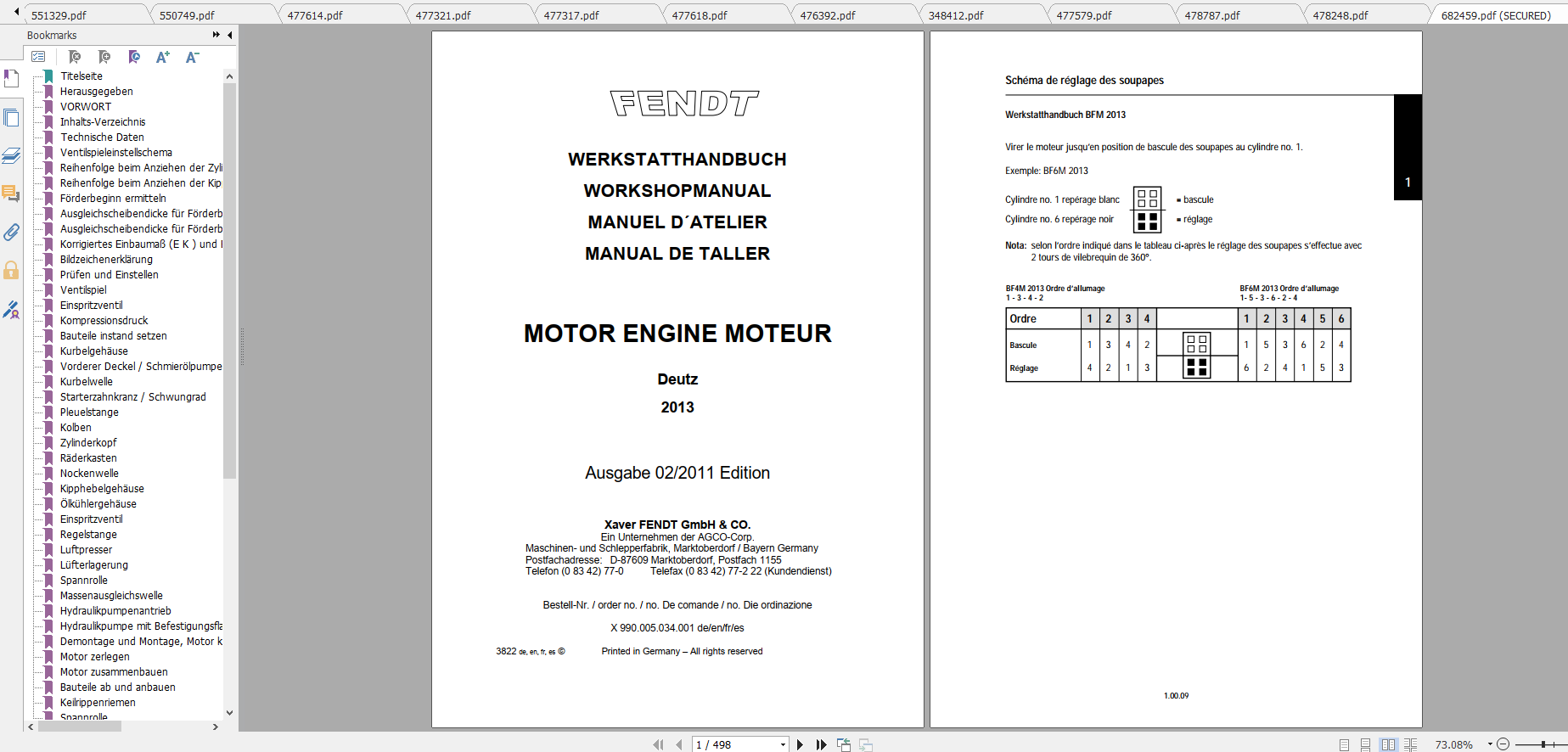Jump to the last page
1568x752 pixels.
tap(821, 744)
